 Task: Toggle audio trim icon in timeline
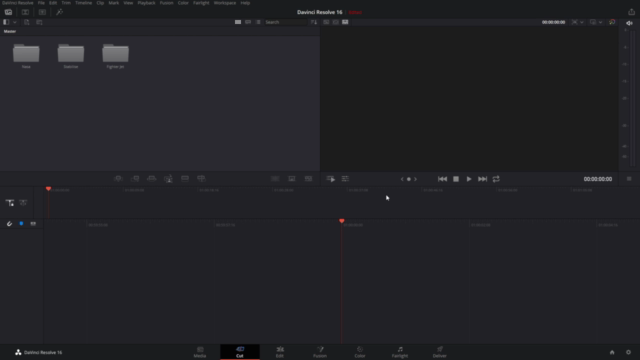tap(33, 224)
